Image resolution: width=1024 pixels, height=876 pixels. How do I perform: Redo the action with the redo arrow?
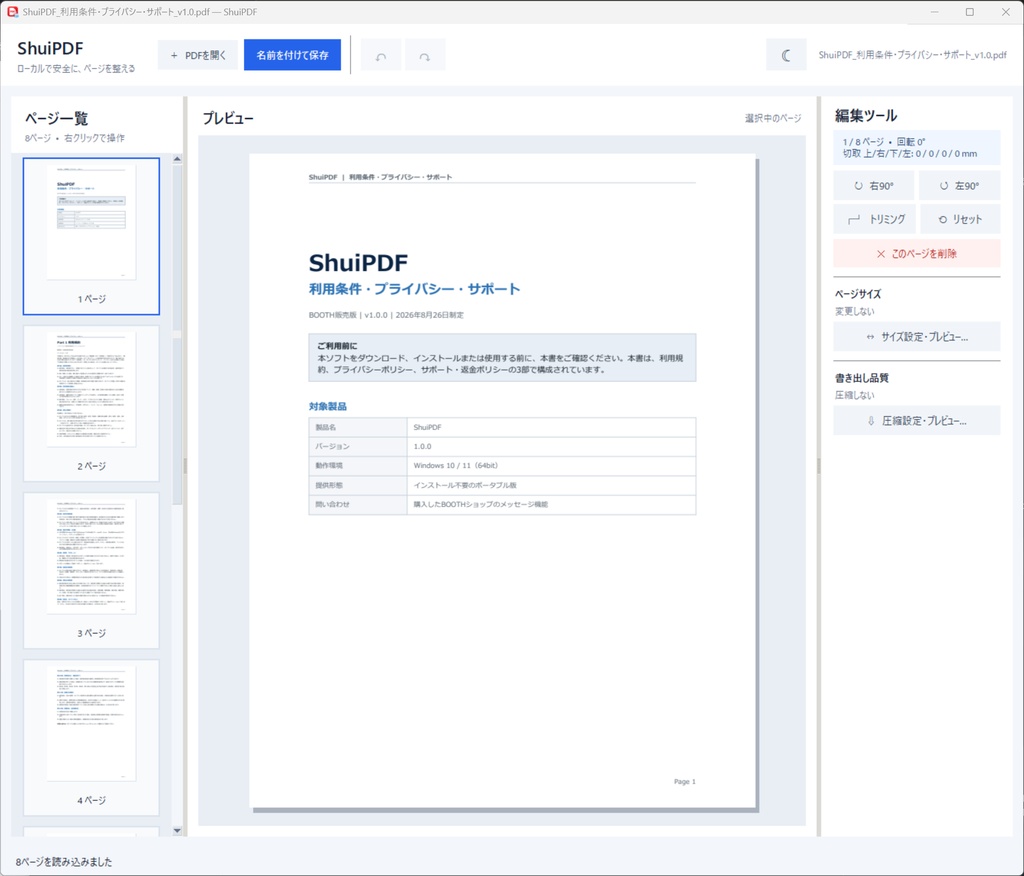(x=424, y=57)
